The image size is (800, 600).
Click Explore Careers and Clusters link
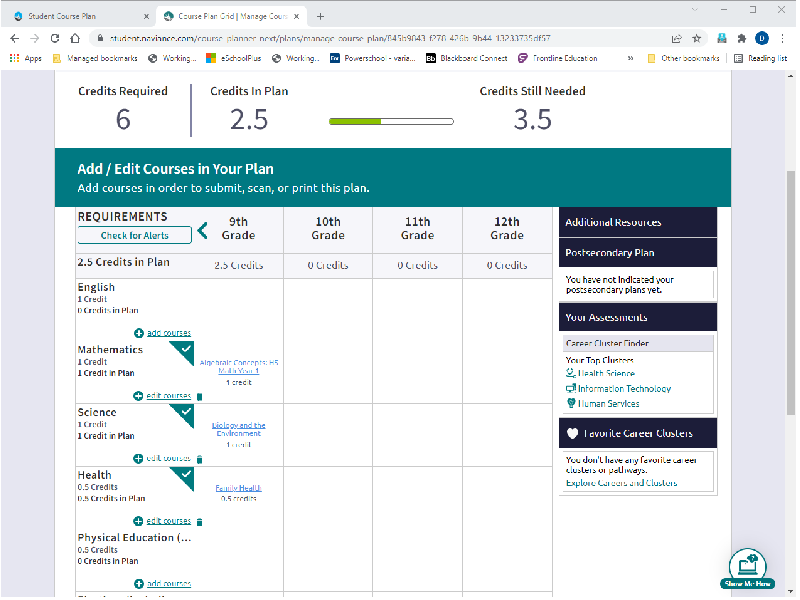pyautogui.click(x=621, y=483)
